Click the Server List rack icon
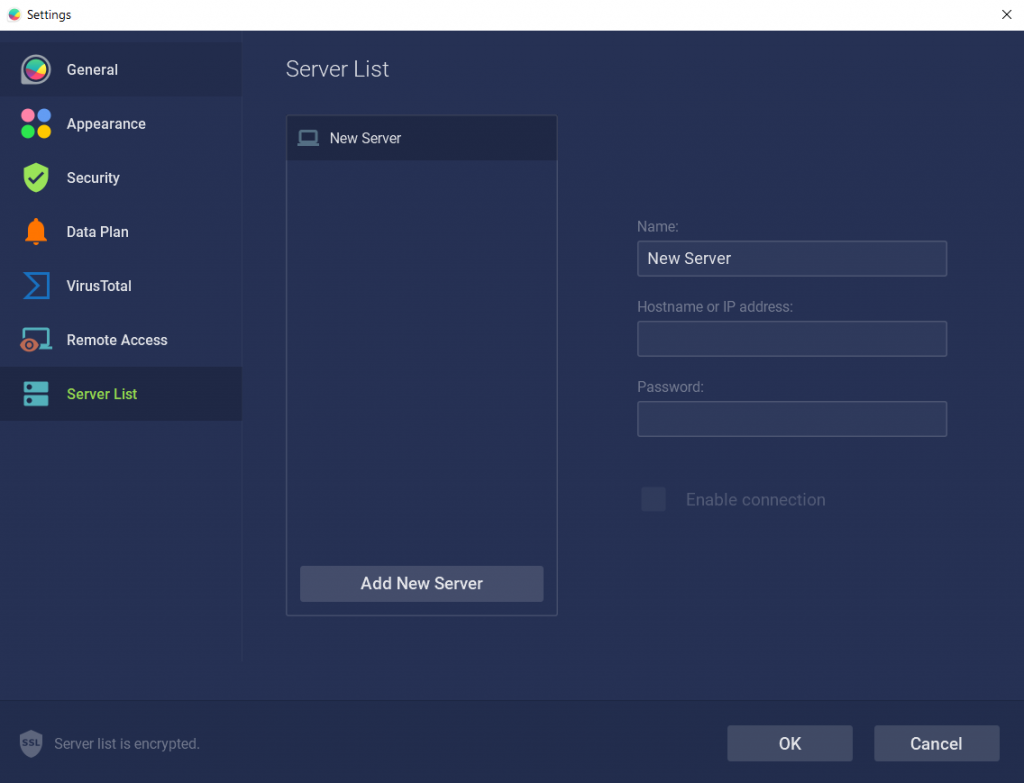The height and width of the screenshot is (783, 1024). click(36, 394)
